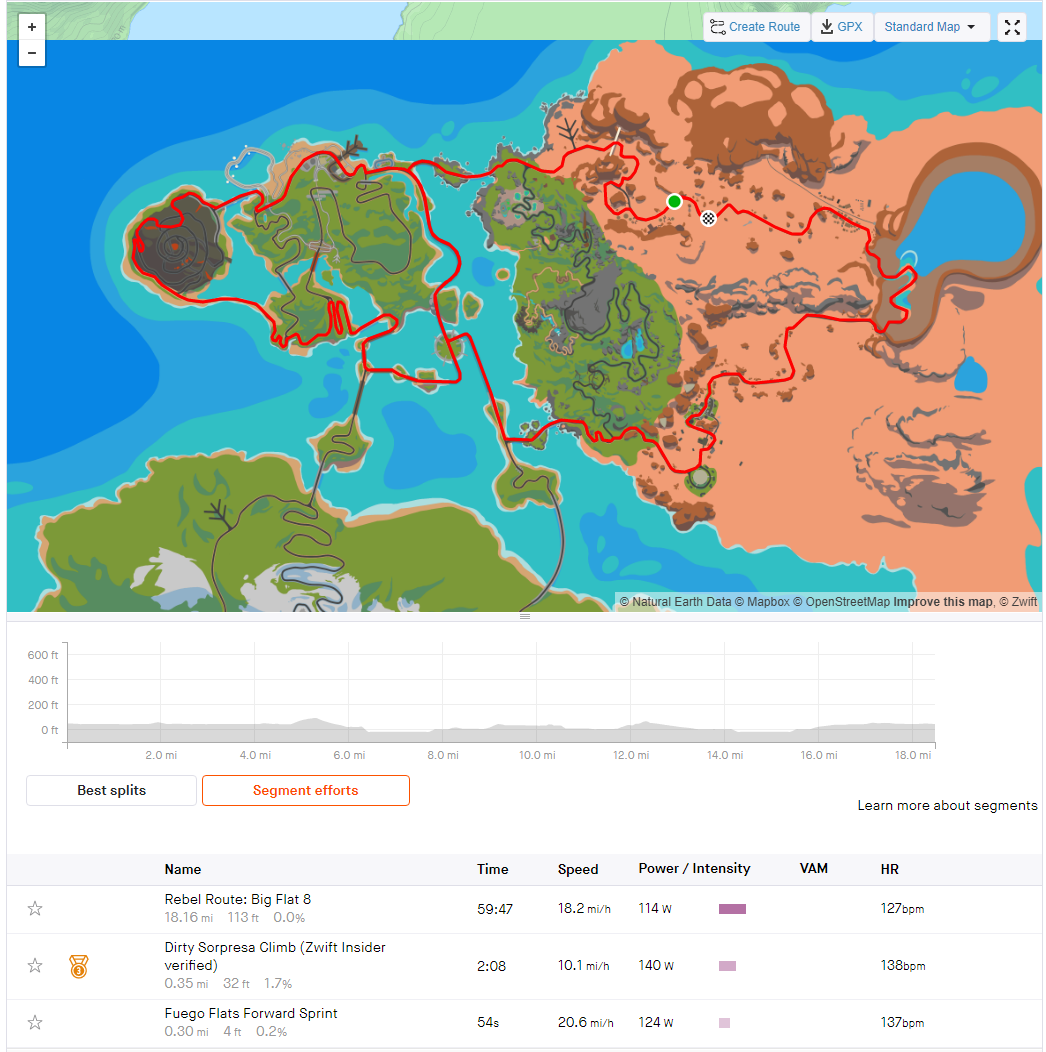The height and width of the screenshot is (1052, 1046).
Task: Click the intensity bar for Fuego Flats row
Action: pyautogui.click(x=724, y=1023)
